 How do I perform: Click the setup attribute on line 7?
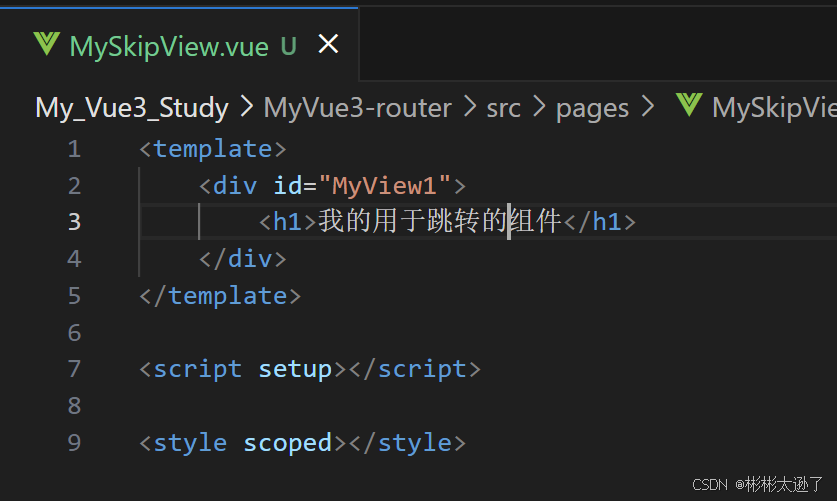(295, 369)
